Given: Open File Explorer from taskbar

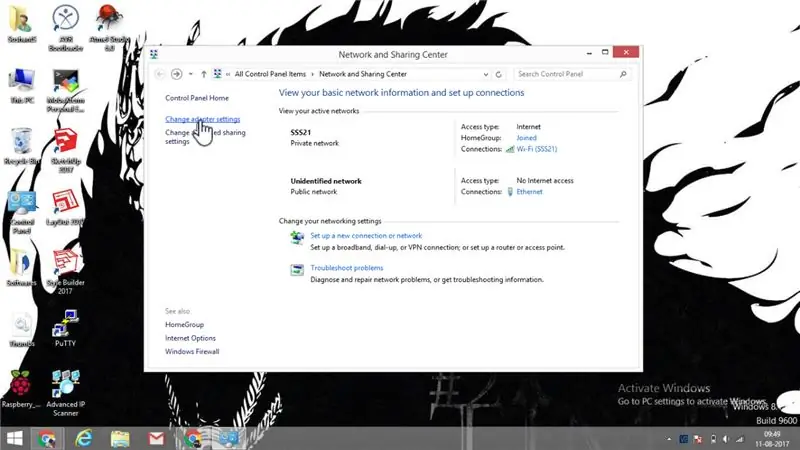Looking at the screenshot, I should [120, 439].
